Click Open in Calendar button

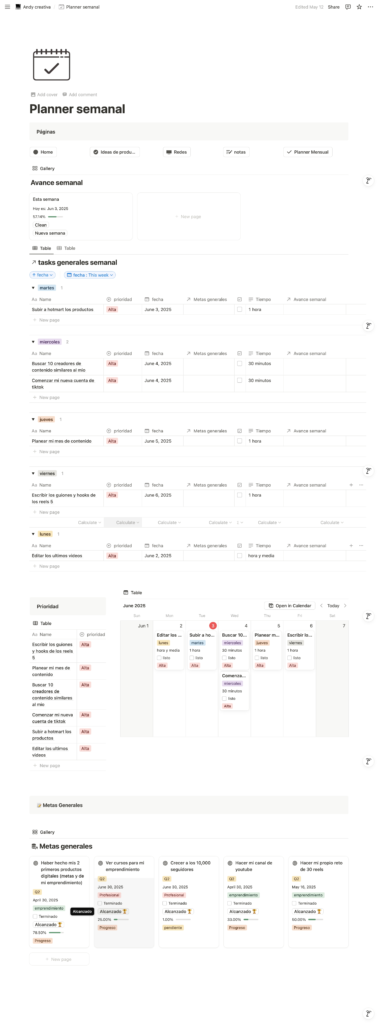coord(289,605)
